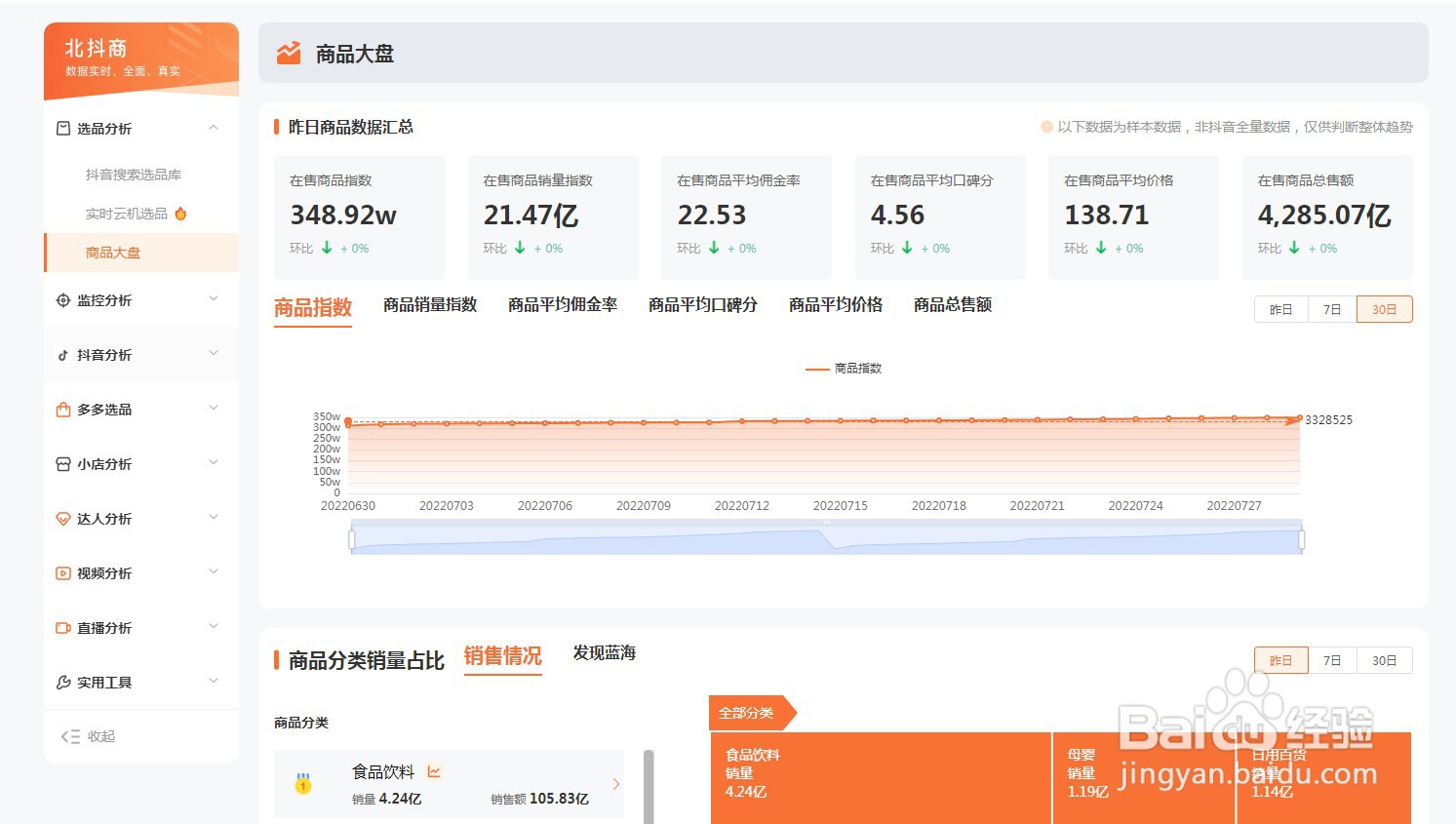Click the 食品饮料 treemap block
Image resolution: width=1456 pixels, height=824 pixels.
[x=881, y=778]
